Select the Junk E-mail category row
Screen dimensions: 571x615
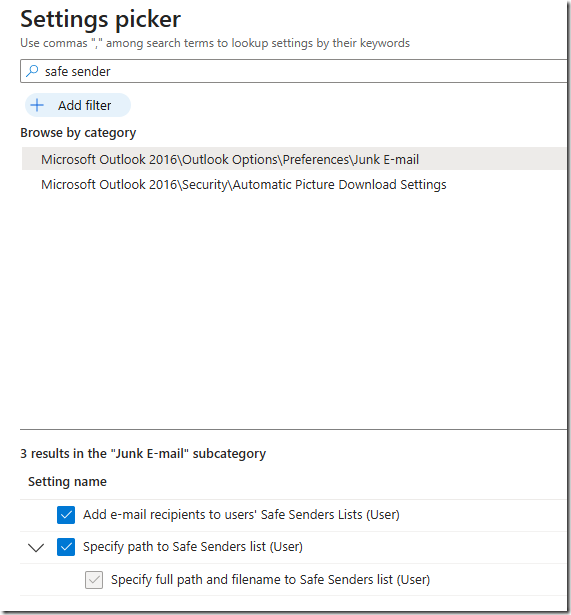click(294, 159)
